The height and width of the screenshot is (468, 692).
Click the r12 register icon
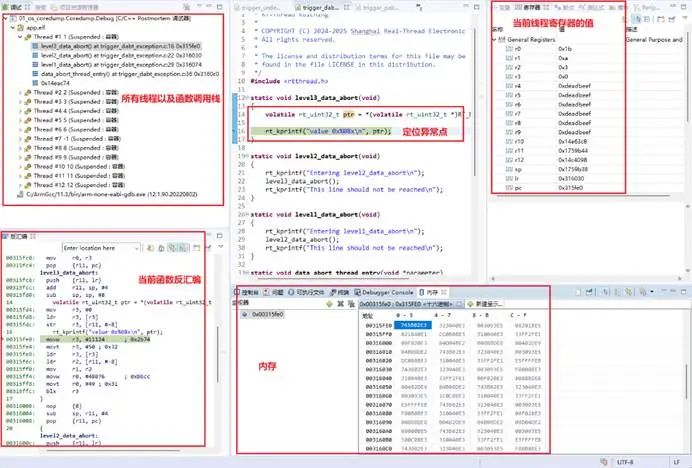coord(509,160)
